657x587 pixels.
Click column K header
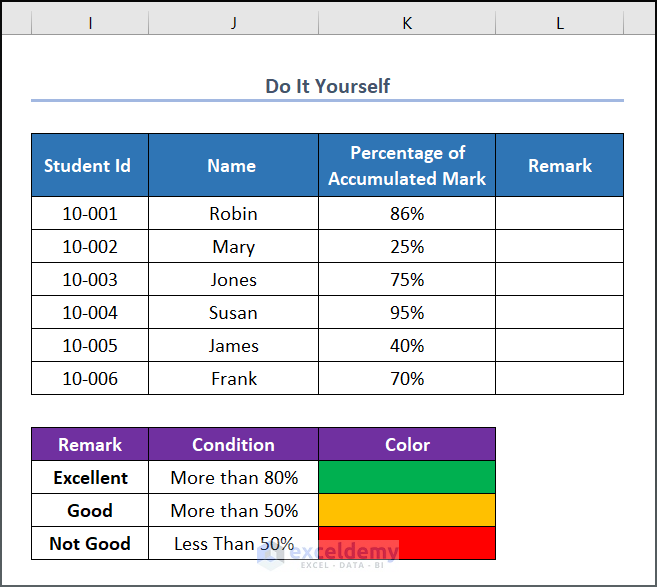(407, 22)
